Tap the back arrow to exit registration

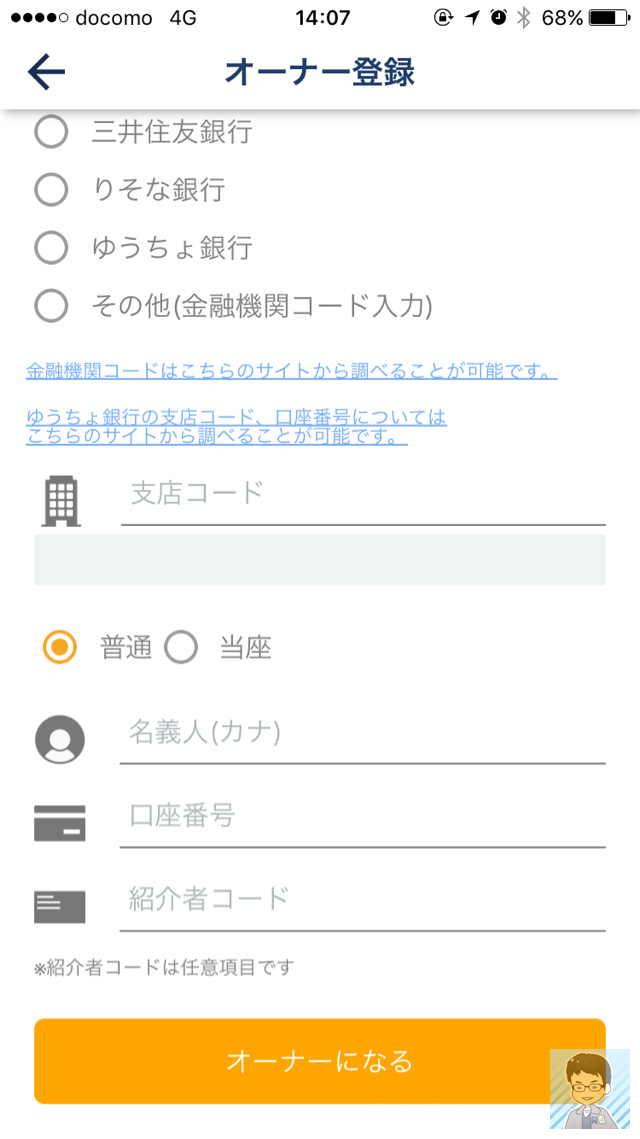coord(46,71)
